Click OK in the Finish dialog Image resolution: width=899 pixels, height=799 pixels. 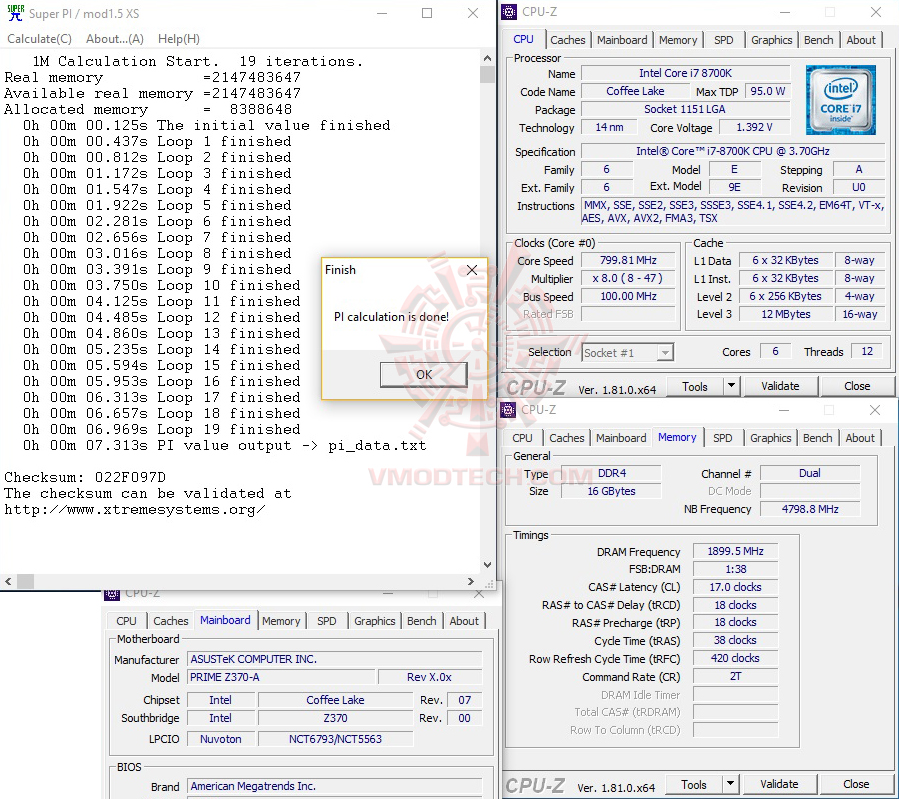422,375
